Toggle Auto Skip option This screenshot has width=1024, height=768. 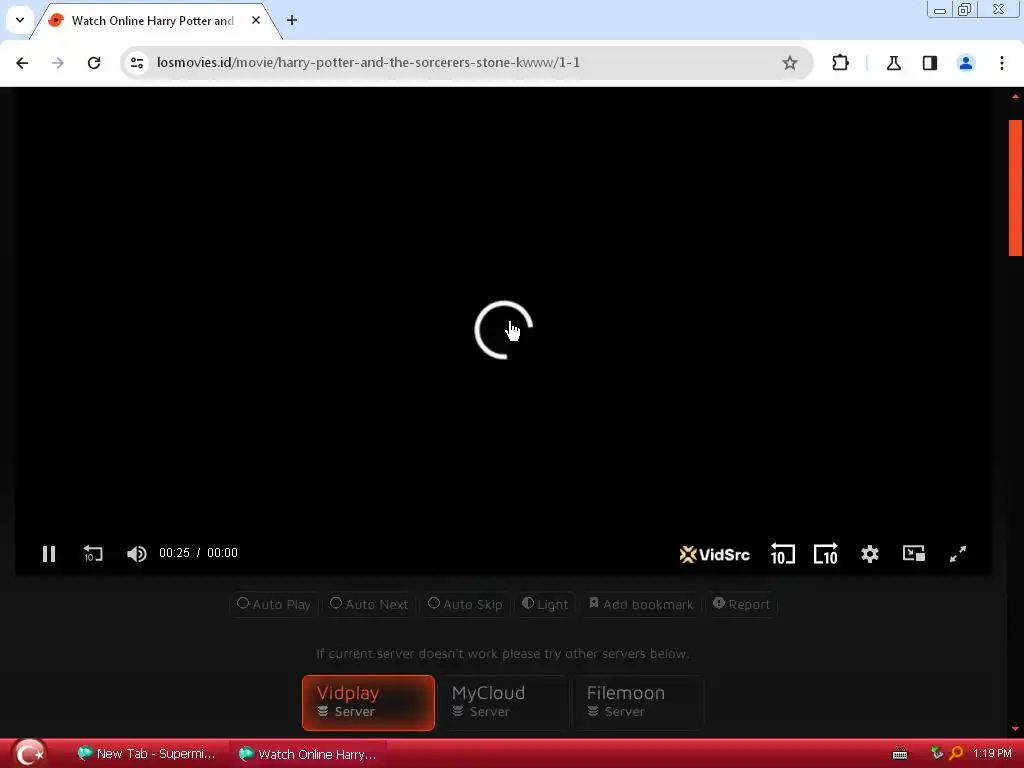(465, 604)
